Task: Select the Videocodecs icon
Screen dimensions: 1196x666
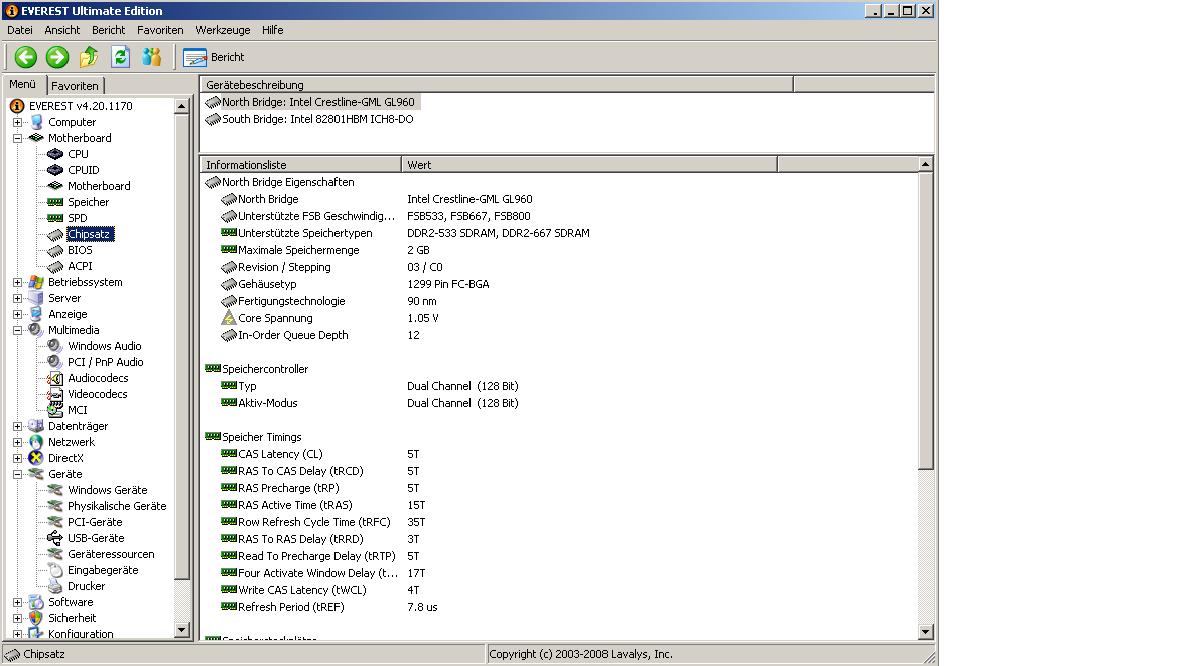Action: 55,394
